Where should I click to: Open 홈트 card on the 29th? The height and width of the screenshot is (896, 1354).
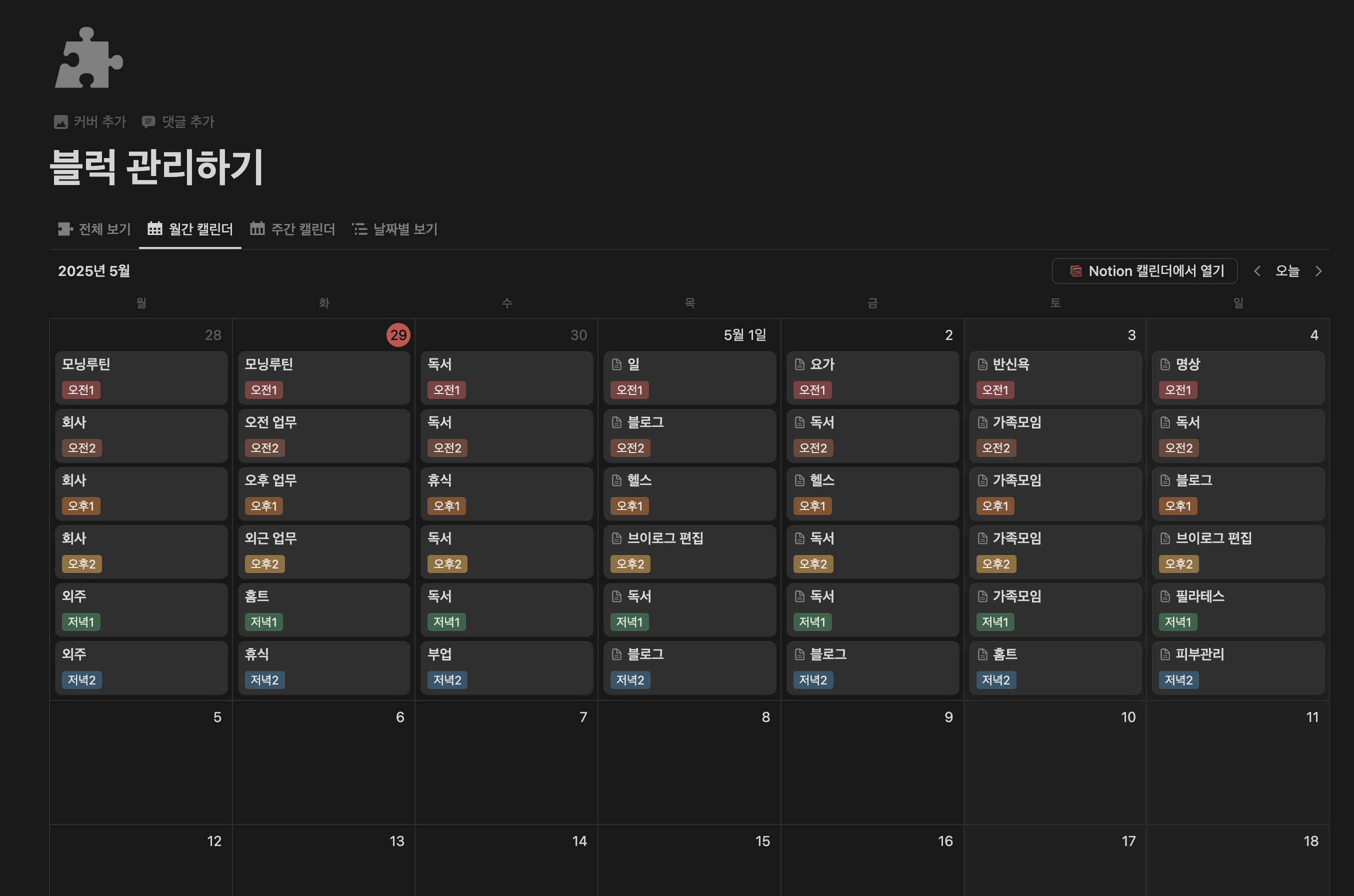click(324, 609)
